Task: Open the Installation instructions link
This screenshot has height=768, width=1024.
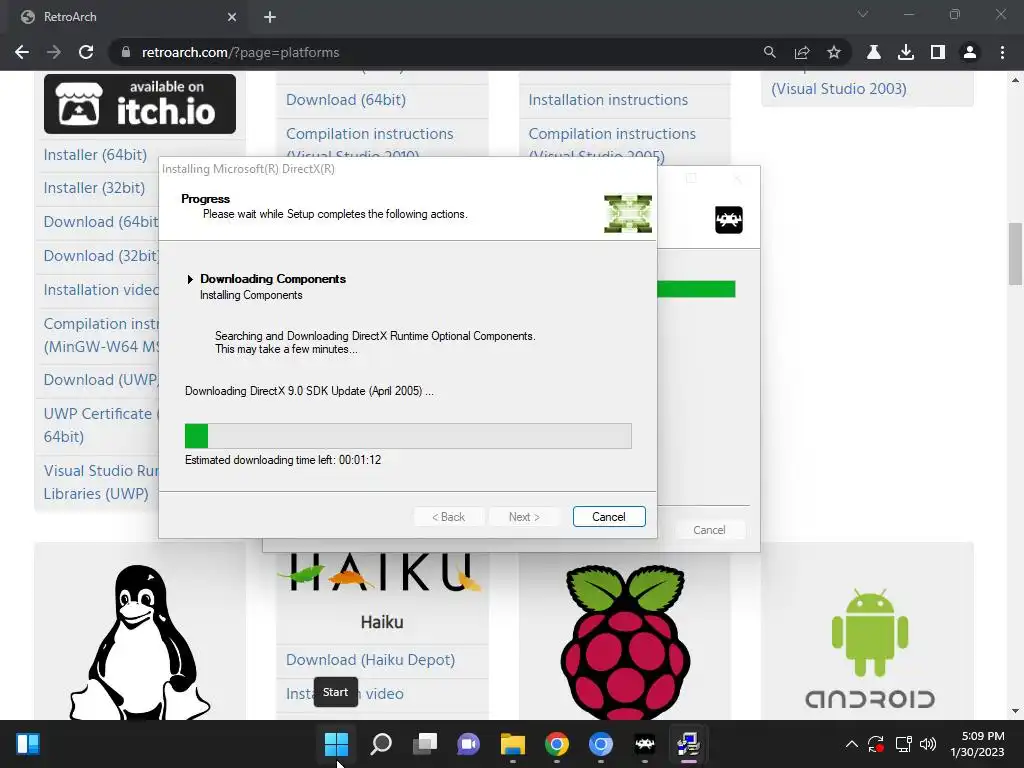Action: coord(608,100)
